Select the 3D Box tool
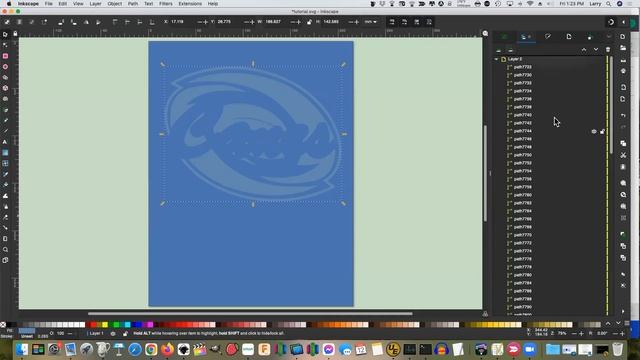The height and width of the screenshot is (360, 640). click(x=5, y=88)
